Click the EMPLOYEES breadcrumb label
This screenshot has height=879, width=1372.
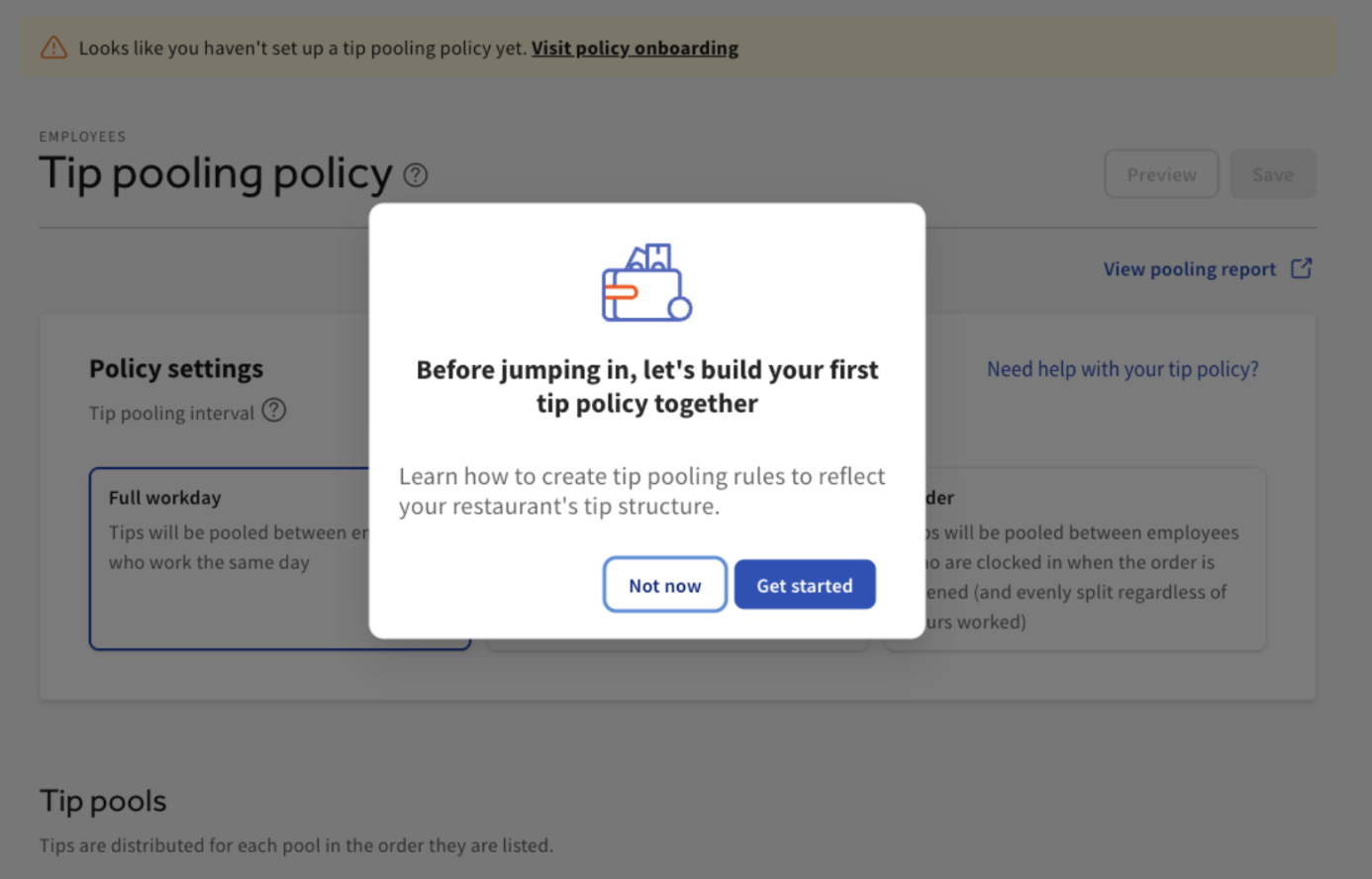pyautogui.click(x=82, y=137)
